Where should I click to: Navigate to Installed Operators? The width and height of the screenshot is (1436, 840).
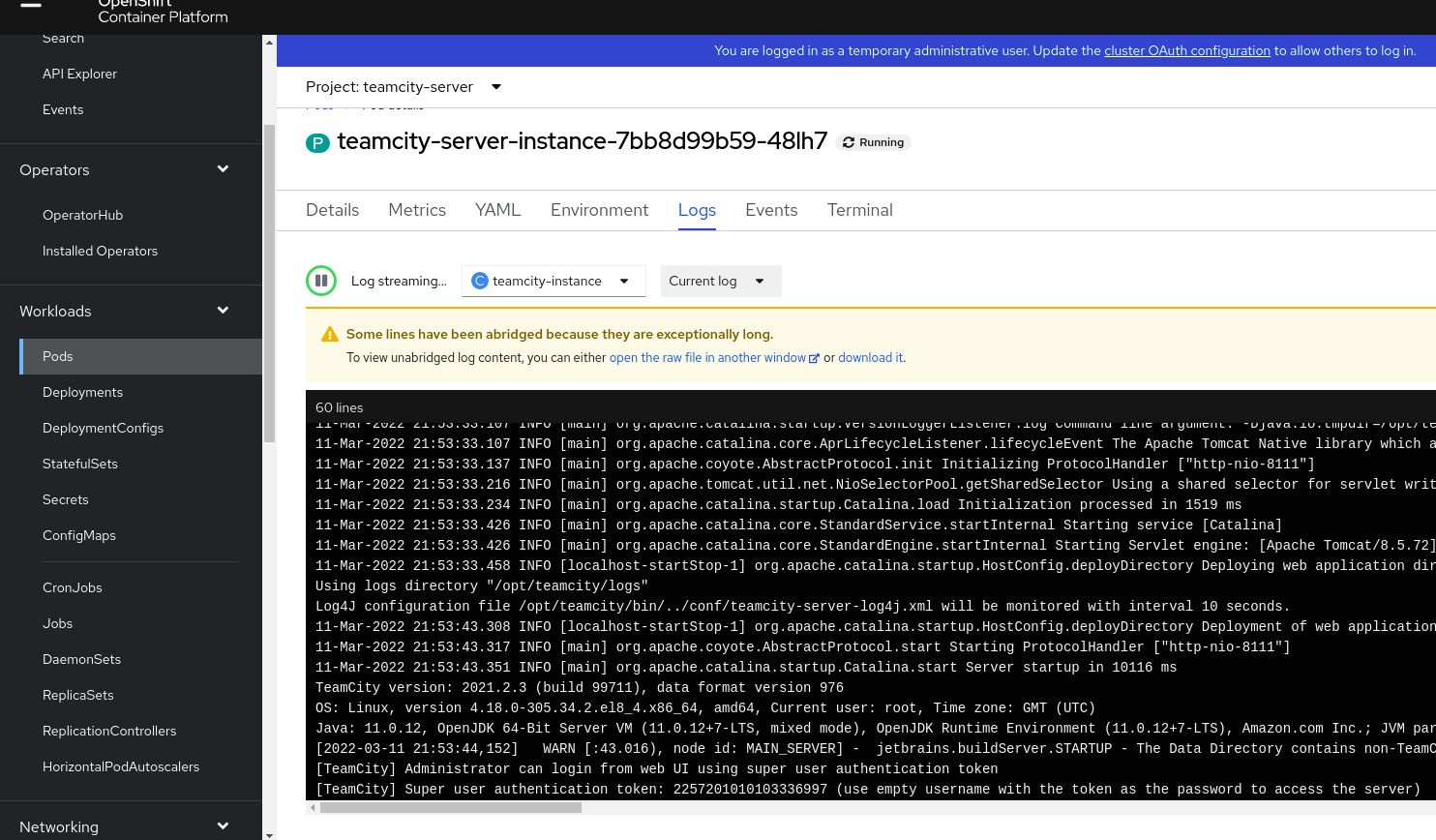point(100,251)
